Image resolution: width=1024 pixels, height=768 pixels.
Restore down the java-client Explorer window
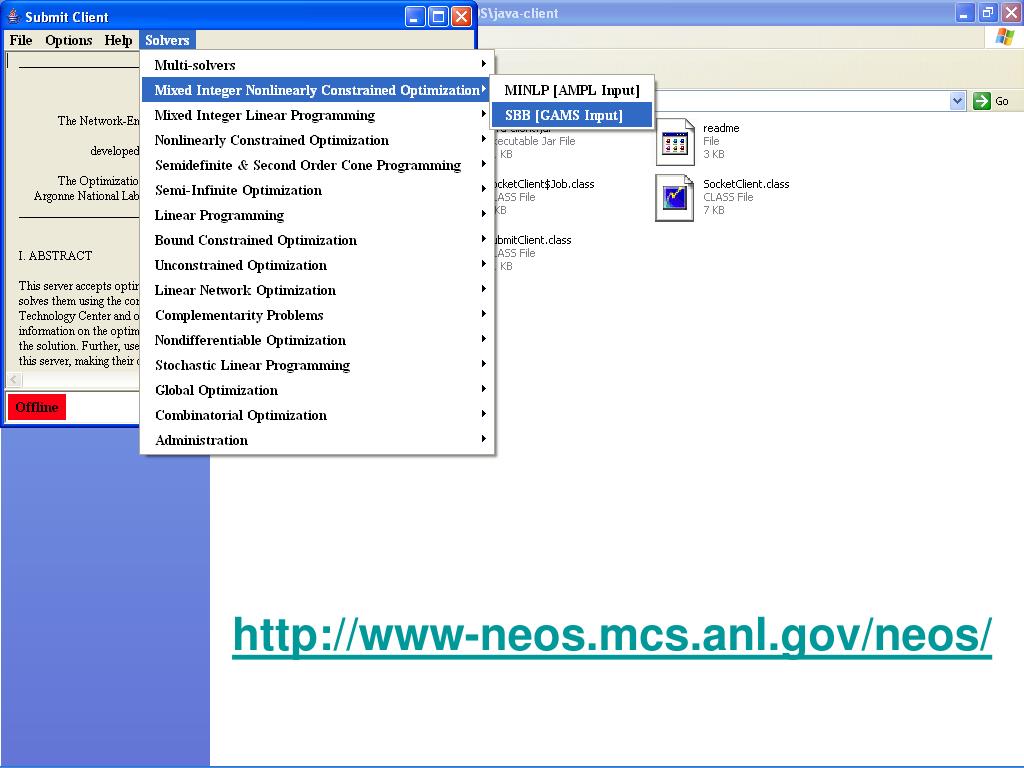pos(988,13)
